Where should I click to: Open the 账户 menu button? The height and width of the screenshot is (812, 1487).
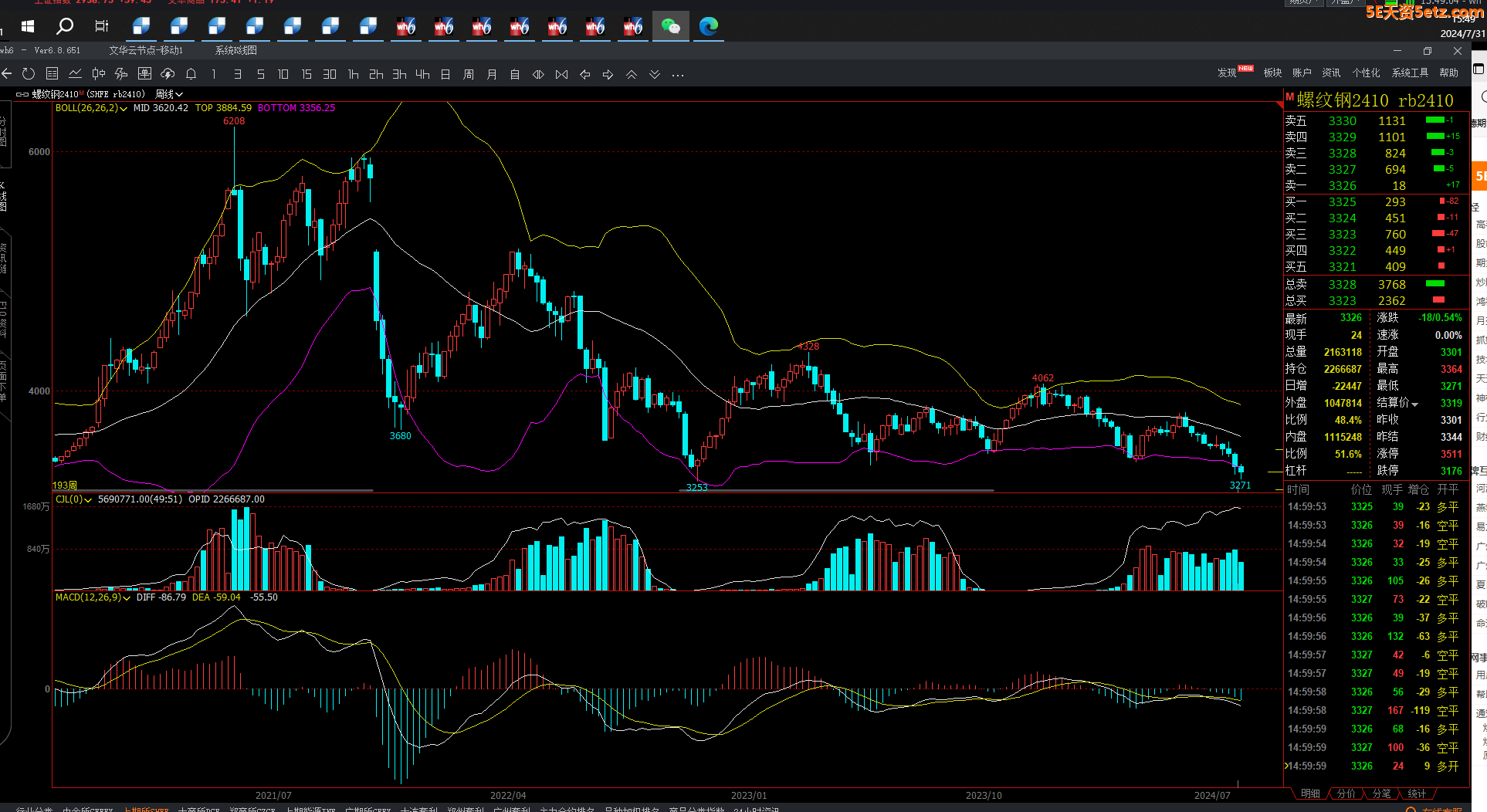[1302, 73]
